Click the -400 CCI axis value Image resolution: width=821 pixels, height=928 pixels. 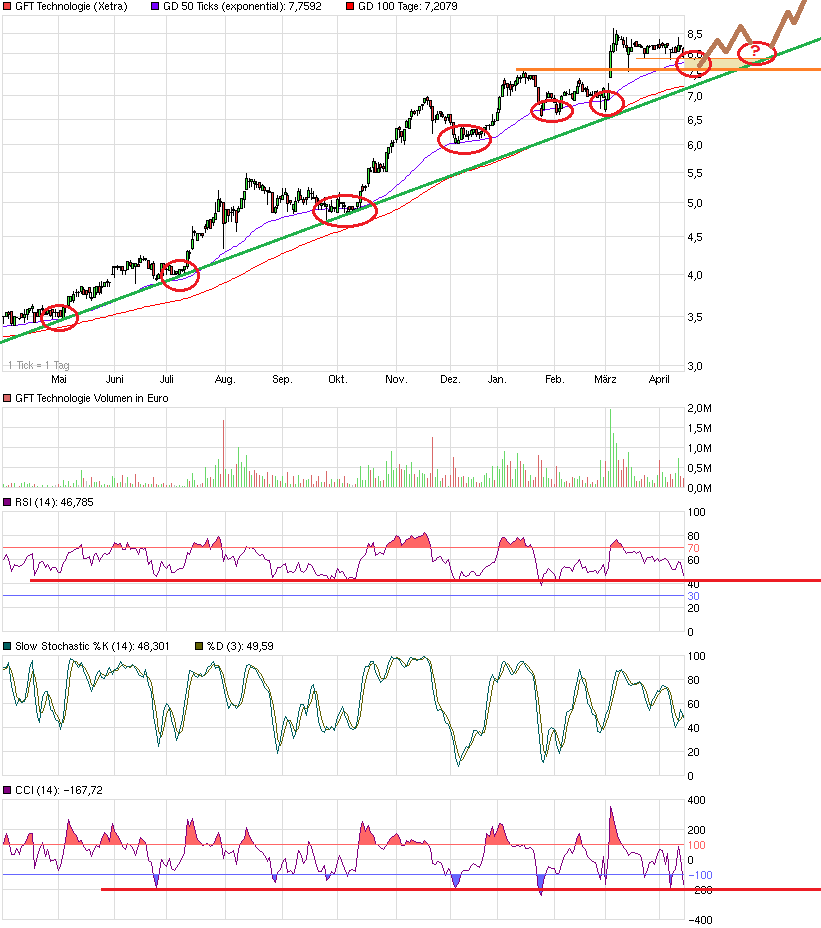[x=700, y=920]
